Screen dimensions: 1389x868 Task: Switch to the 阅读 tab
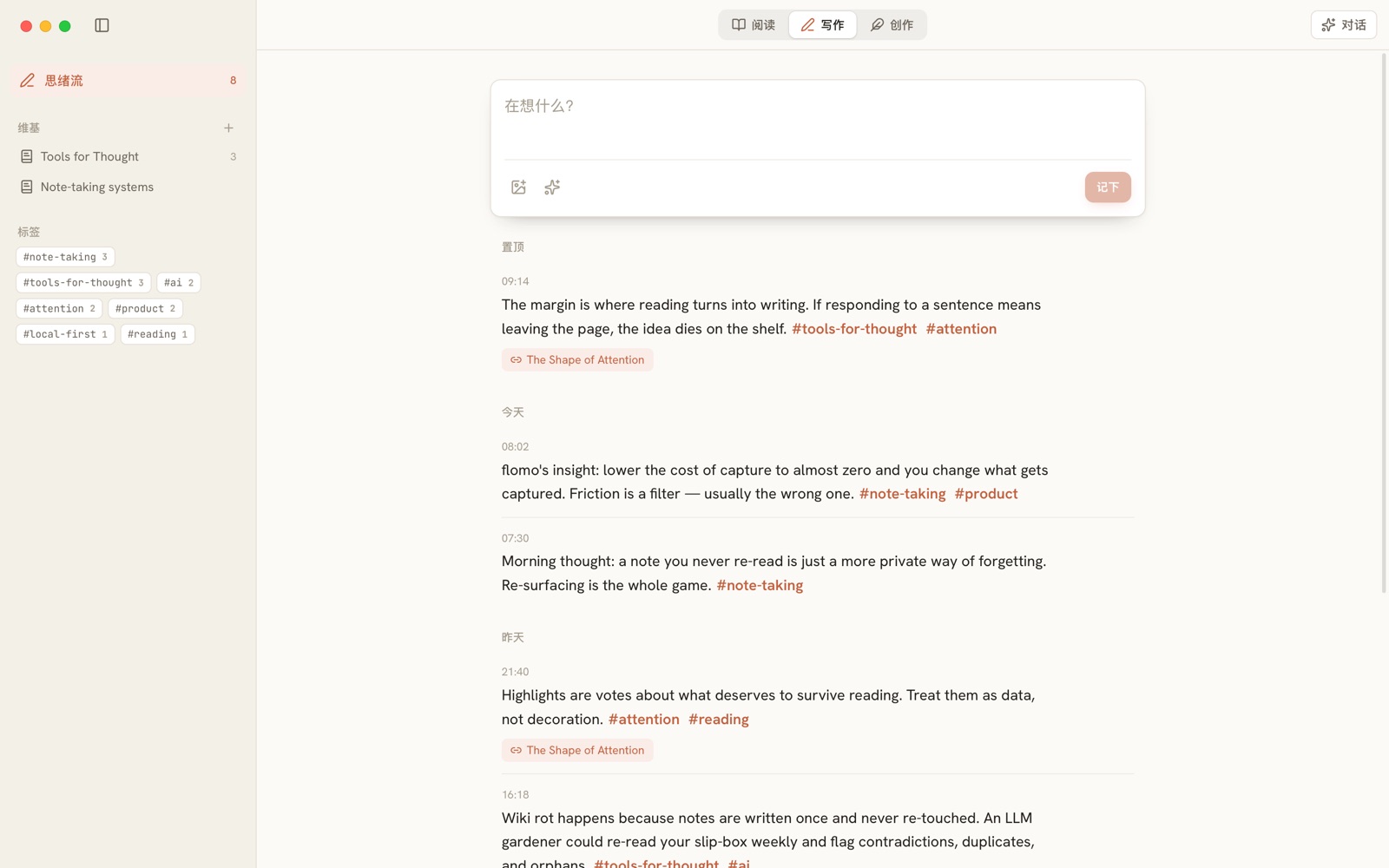tap(754, 25)
